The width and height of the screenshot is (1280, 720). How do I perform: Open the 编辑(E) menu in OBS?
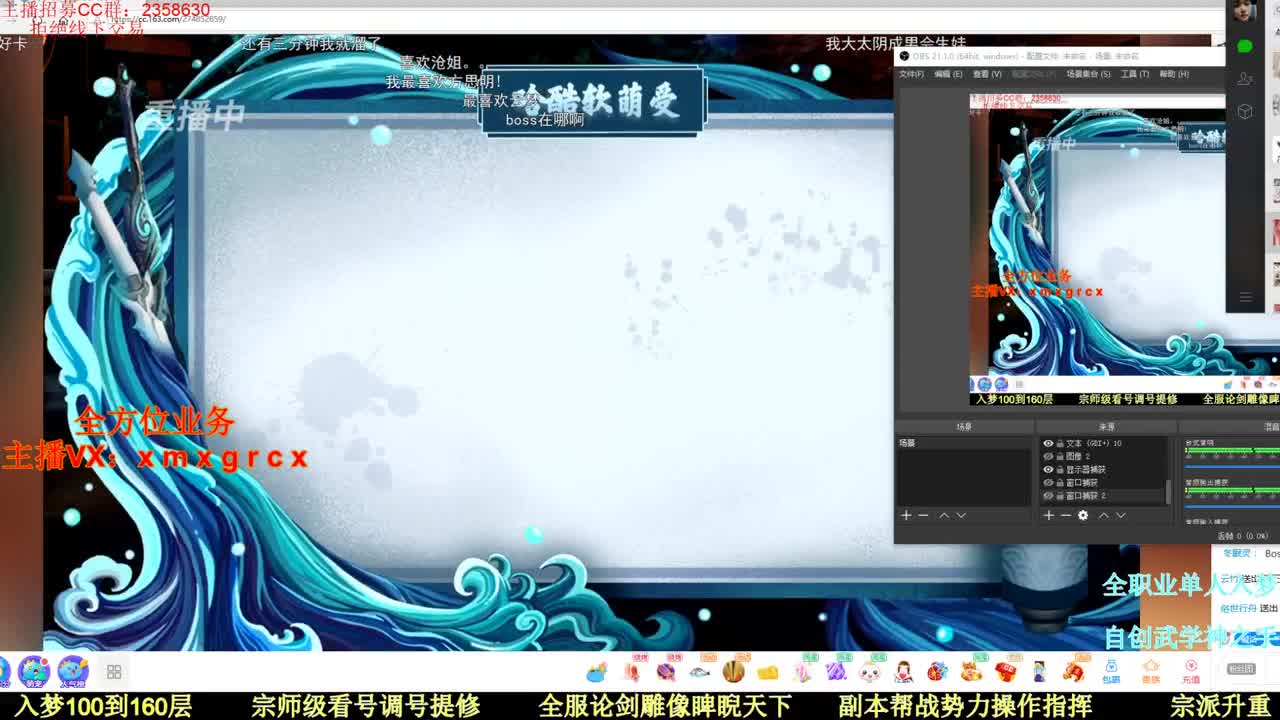(x=948, y=74)
